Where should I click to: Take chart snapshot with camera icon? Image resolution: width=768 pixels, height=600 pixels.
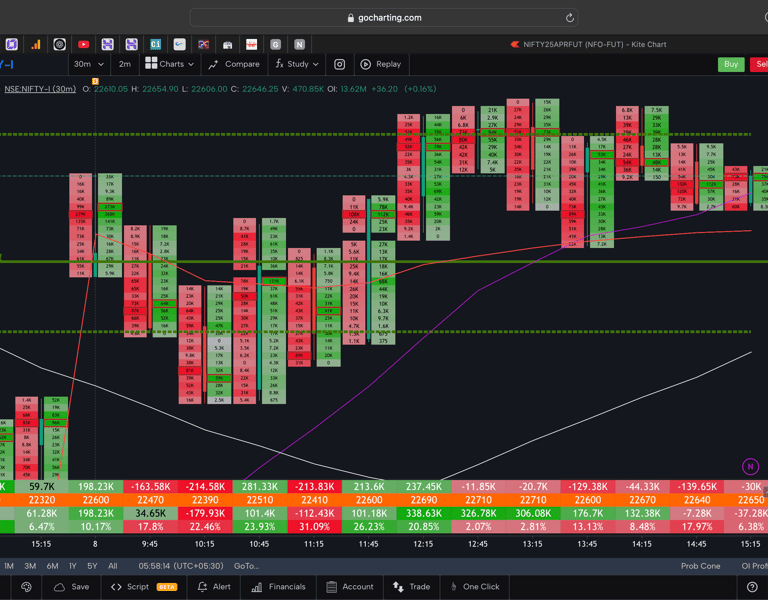(339, 64)
